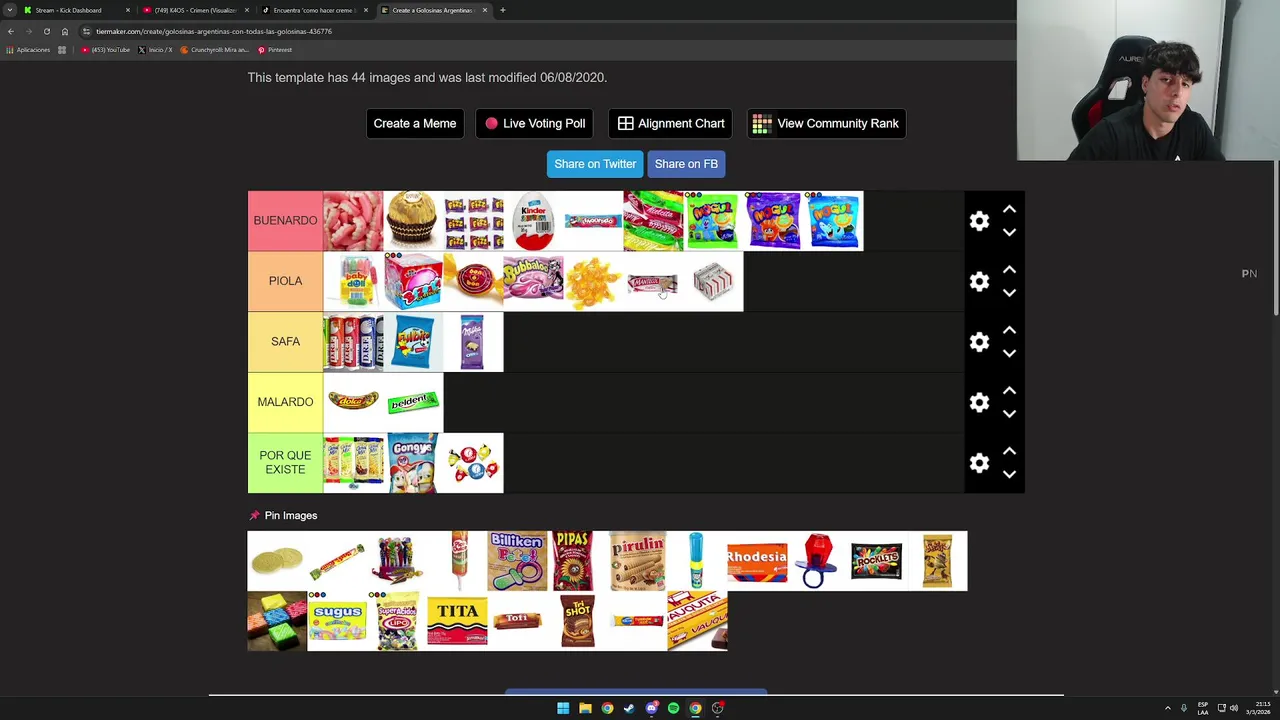Click the BUENARDO tier label

285,221
